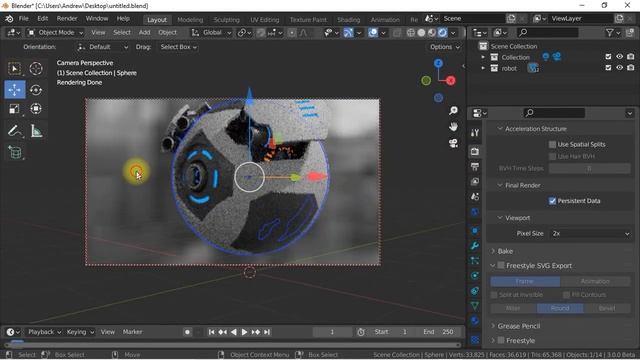Open the Global orientation dropdown

point(211,33)
